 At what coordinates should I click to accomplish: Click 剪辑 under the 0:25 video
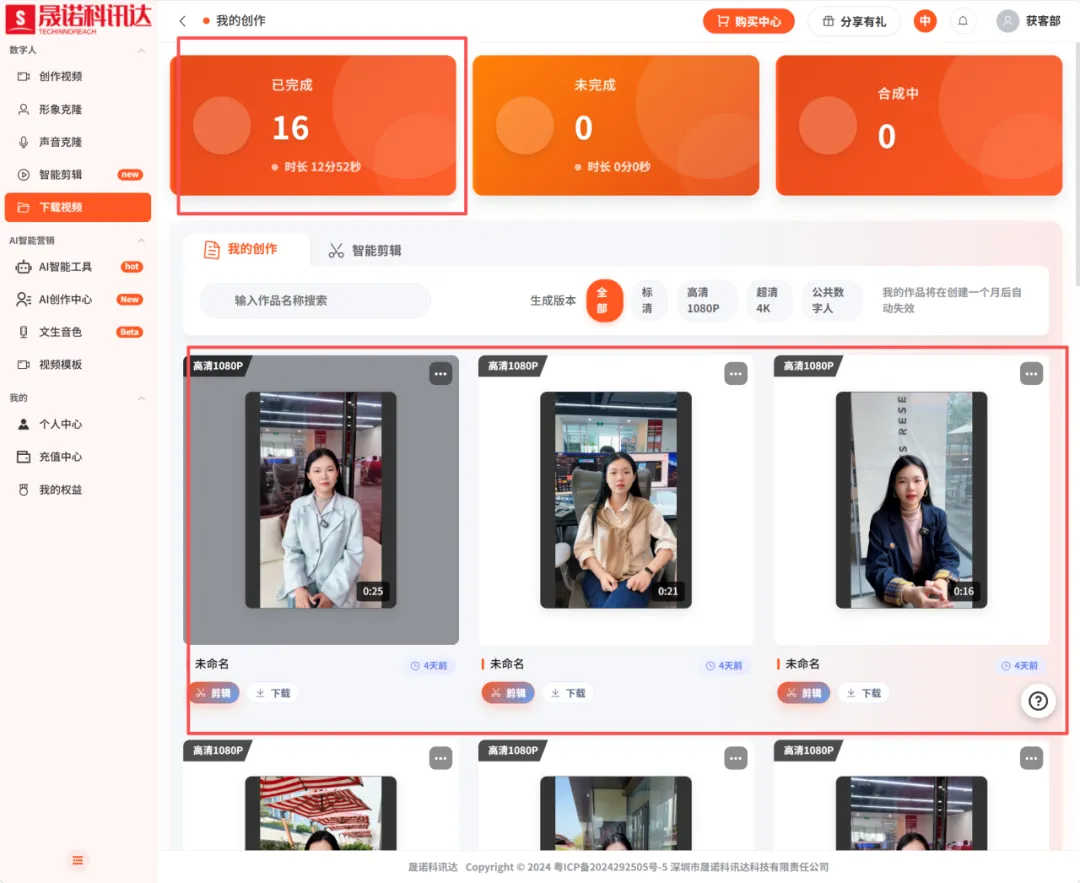click(214, 693)
